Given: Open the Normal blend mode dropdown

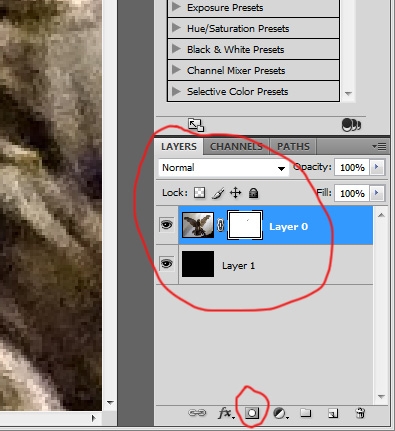Looking at the screenshot, I should (224, 167).
